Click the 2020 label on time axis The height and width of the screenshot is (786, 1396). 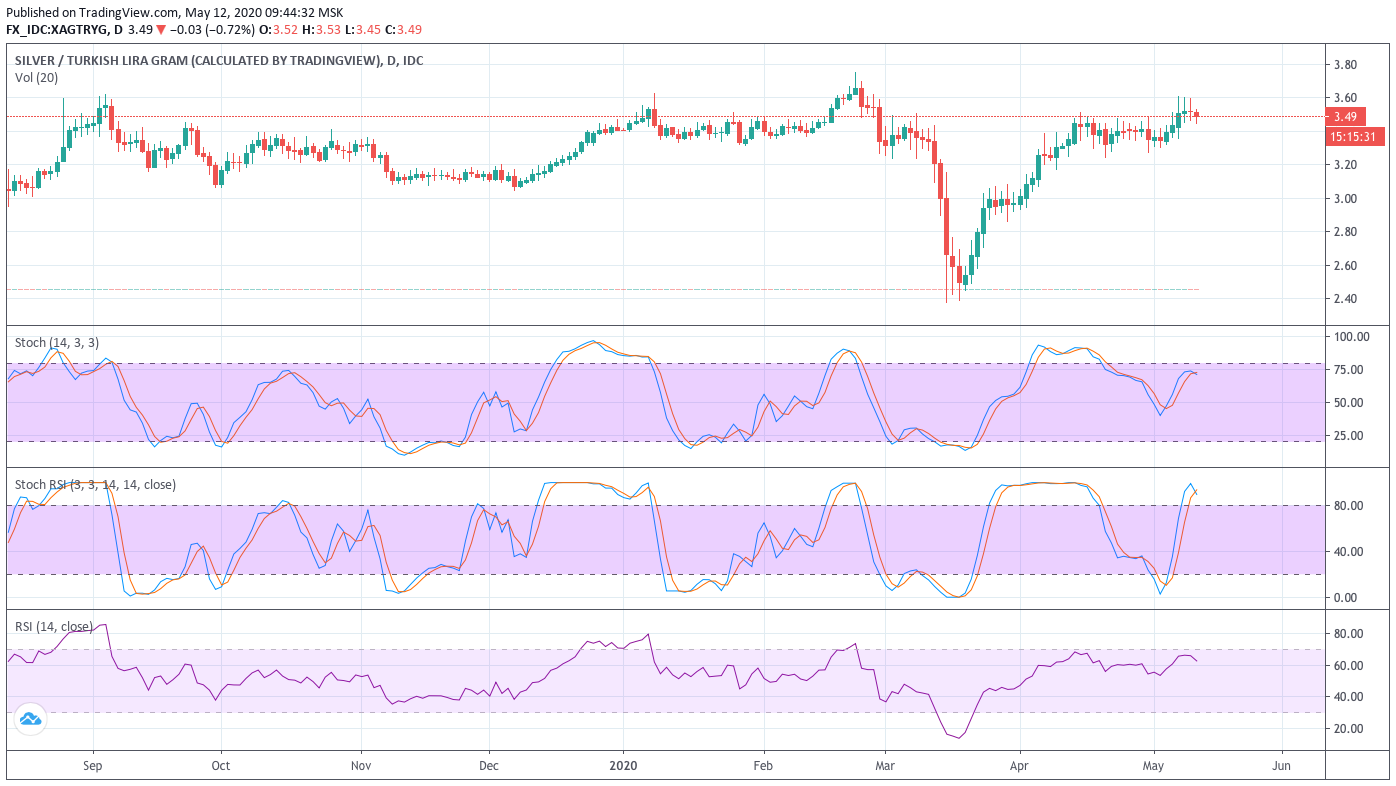point(624,766)
